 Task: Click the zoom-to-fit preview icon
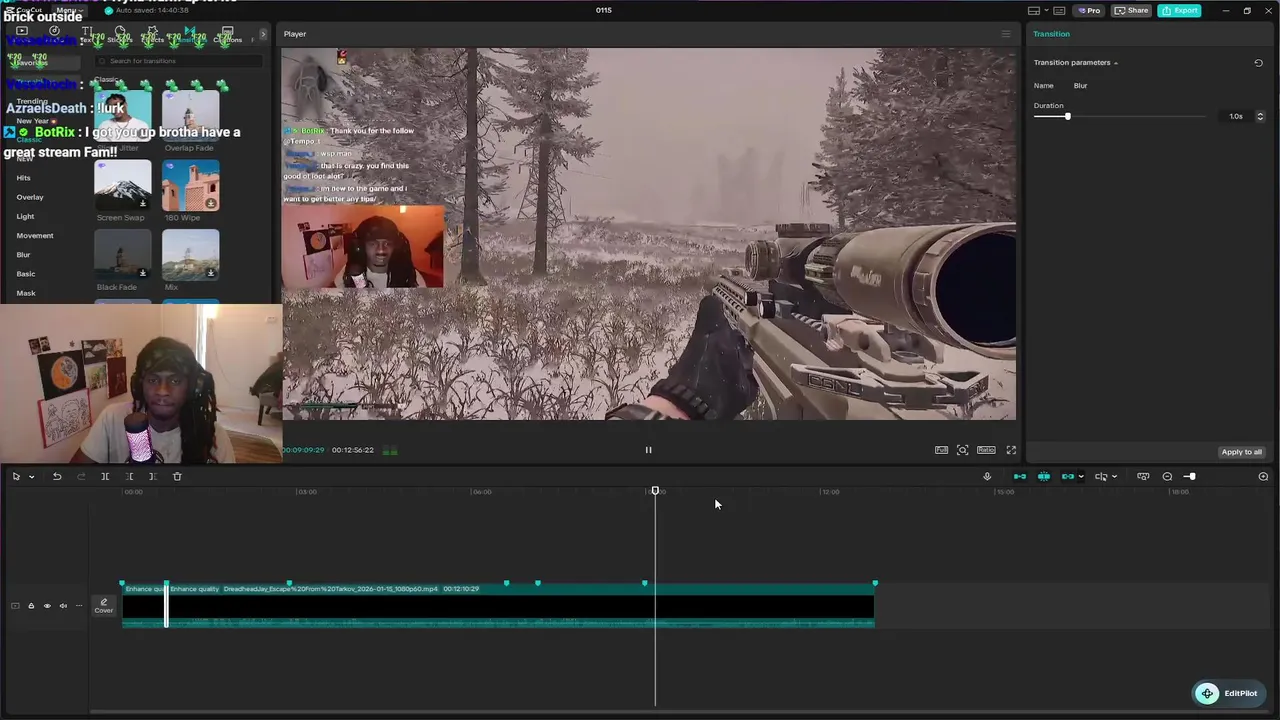pos(962,450)
